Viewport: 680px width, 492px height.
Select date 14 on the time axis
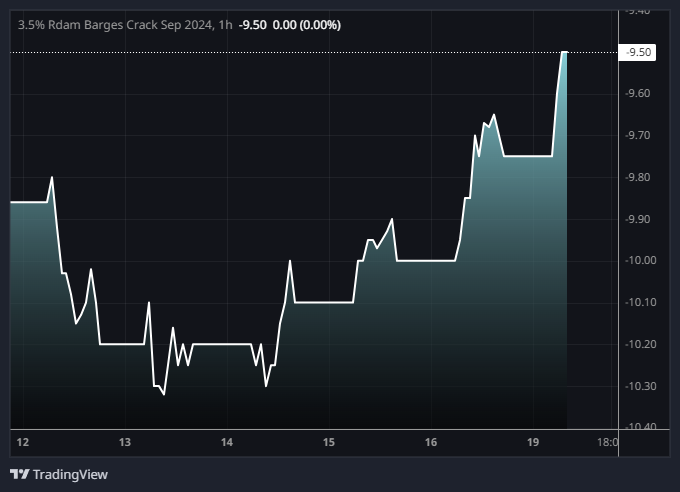227,442
